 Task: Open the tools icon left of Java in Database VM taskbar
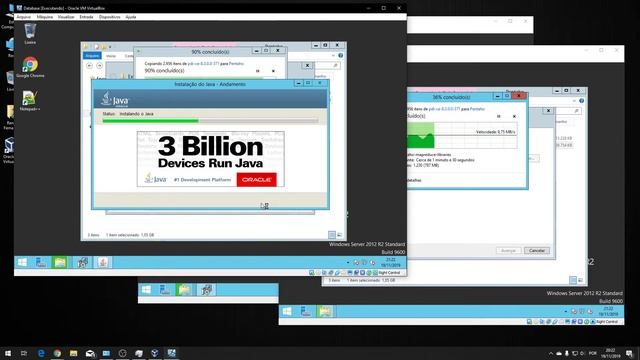(83, 262)
